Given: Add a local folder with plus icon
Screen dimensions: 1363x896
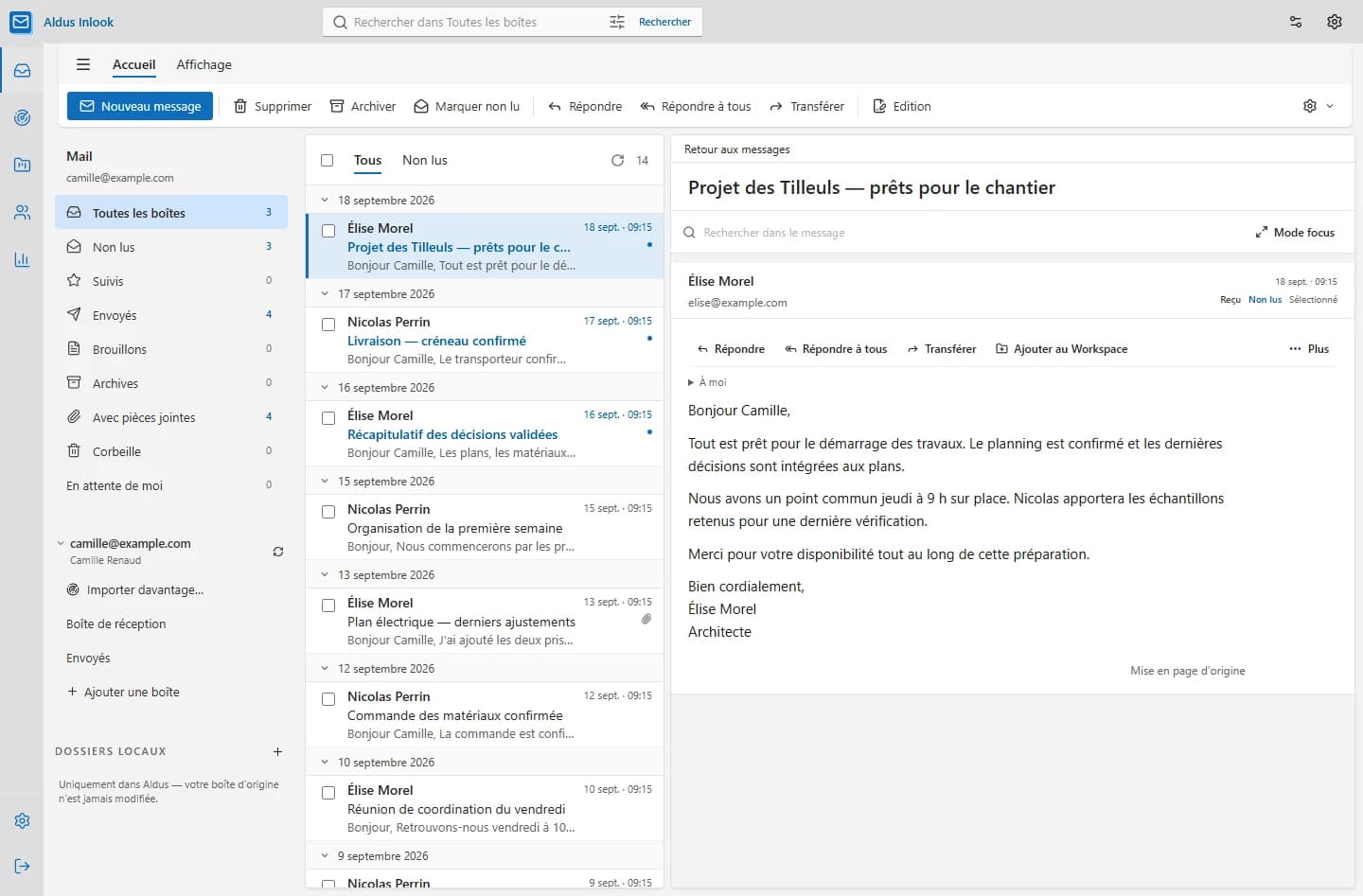Looking at the screenshot, I should [277, 752].
